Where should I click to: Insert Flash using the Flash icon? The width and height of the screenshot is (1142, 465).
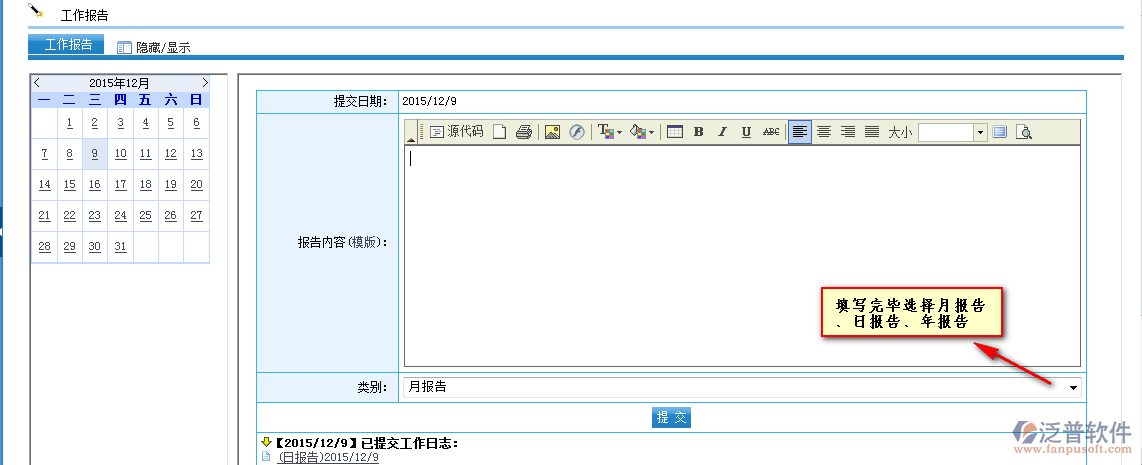pos(577,132)
